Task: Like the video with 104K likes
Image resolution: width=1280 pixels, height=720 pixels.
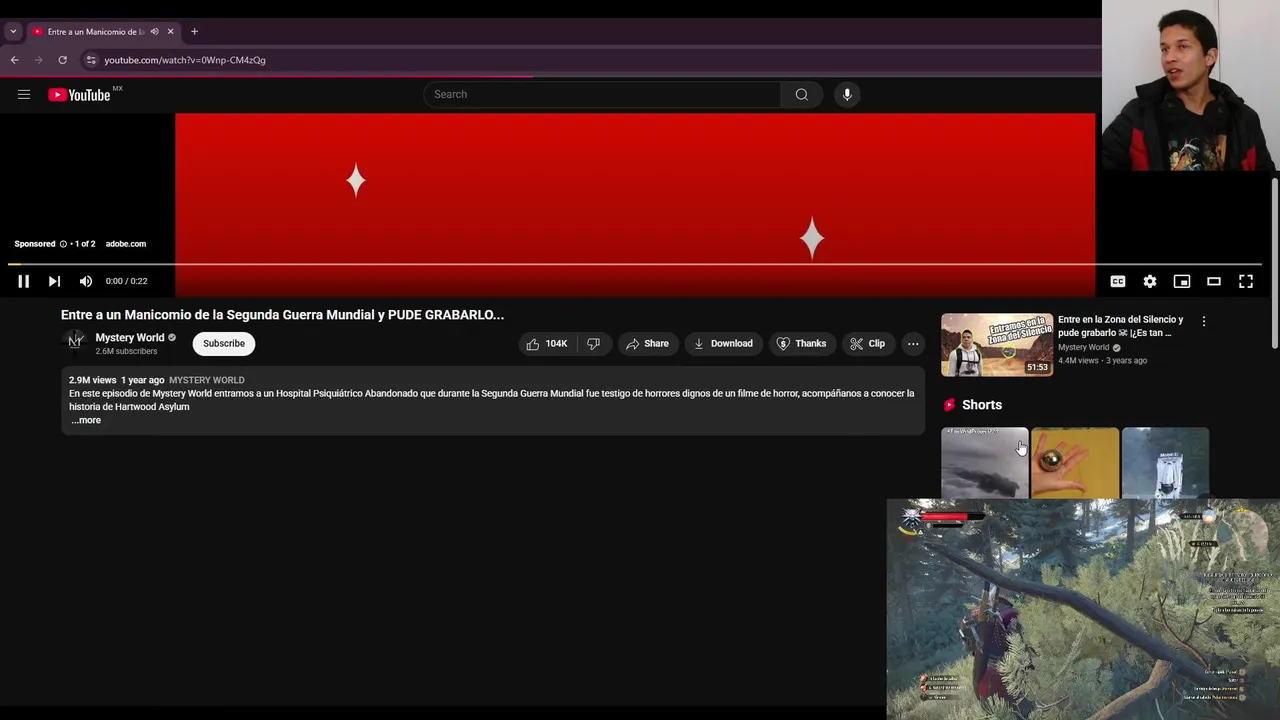Action: pos(546,344)
